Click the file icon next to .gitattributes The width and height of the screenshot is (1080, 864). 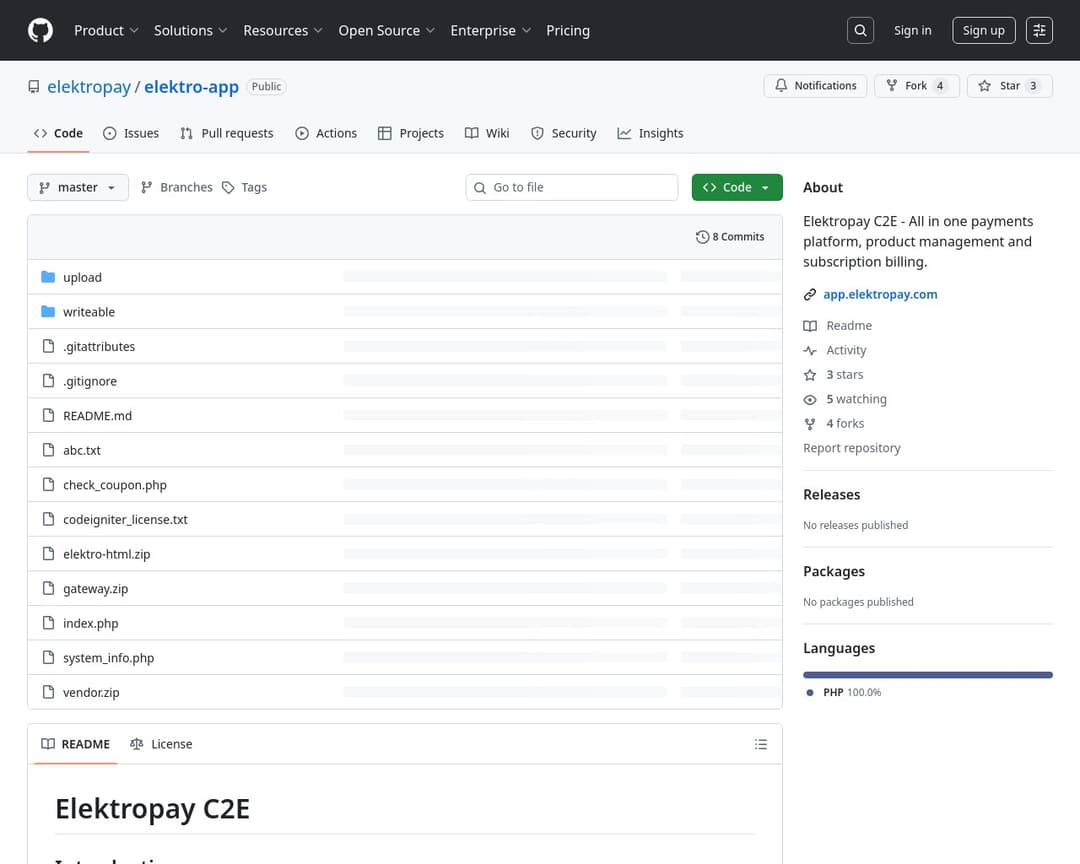click(48, 346)
